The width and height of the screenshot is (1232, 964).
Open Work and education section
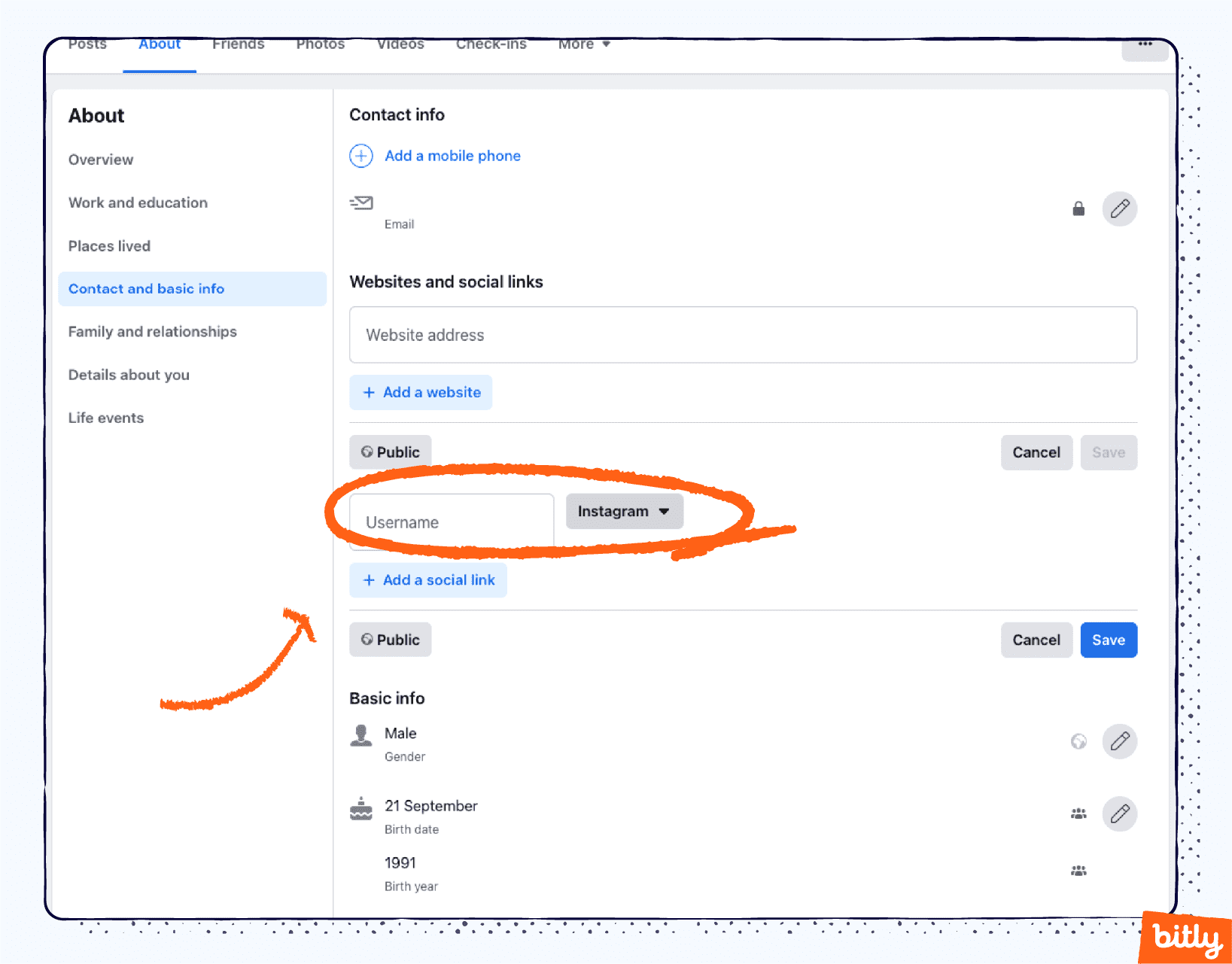[138, 202]
